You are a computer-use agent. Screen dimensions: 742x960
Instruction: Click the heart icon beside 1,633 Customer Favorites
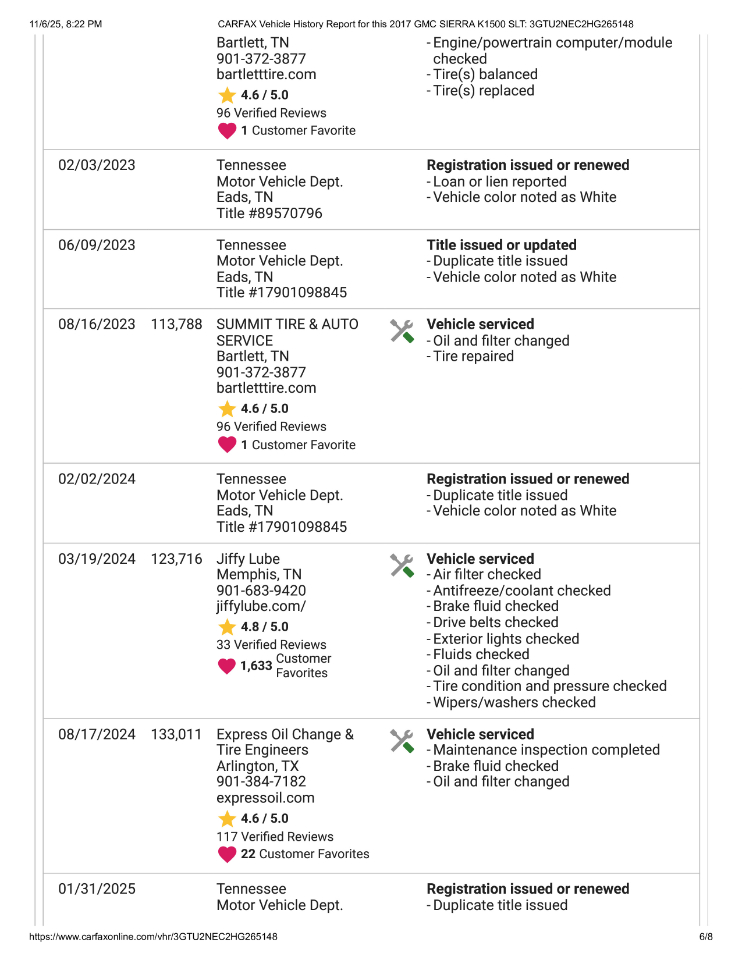click(227, 666)
